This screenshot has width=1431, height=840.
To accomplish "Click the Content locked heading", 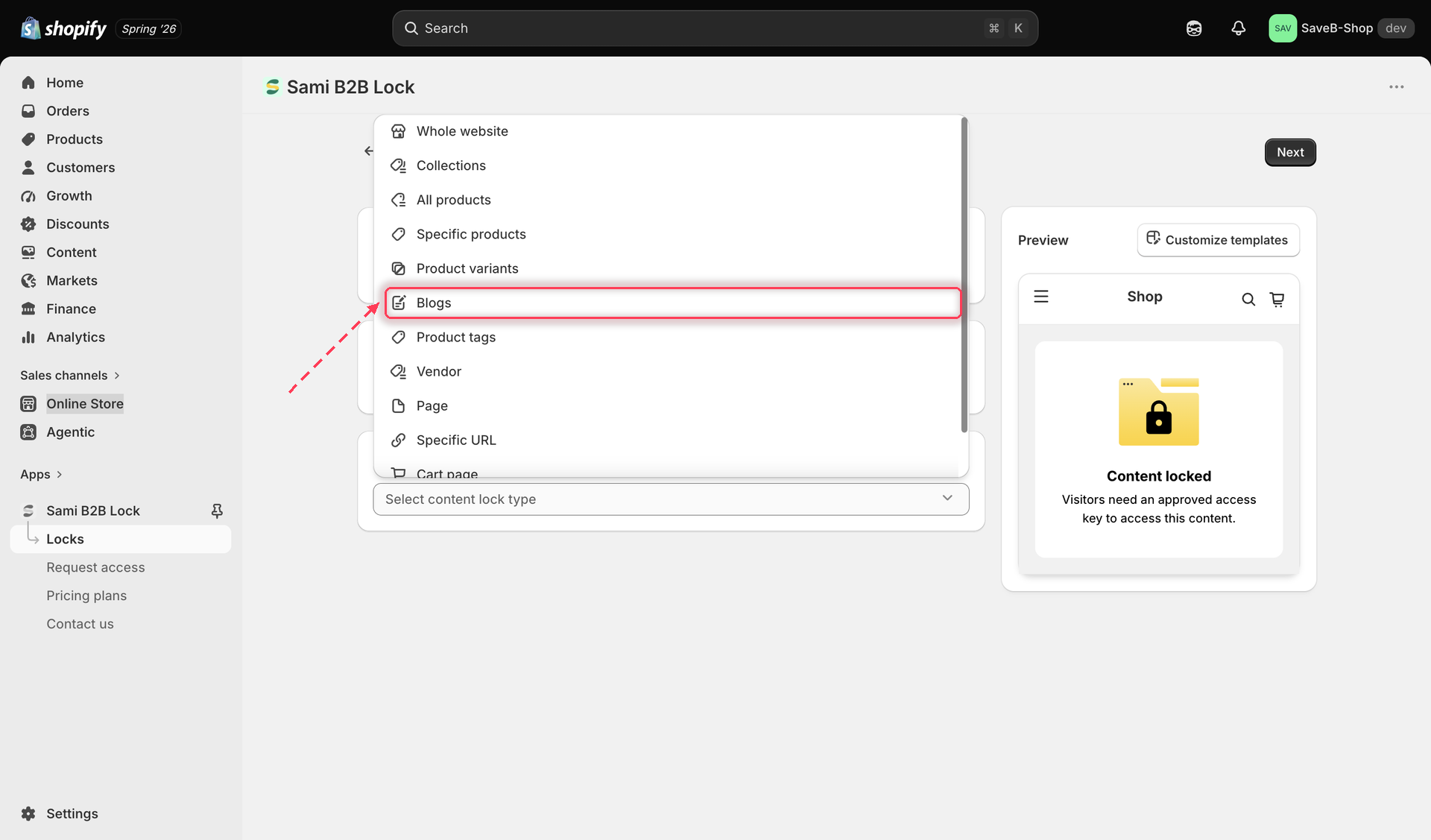I will point(1158,476).
